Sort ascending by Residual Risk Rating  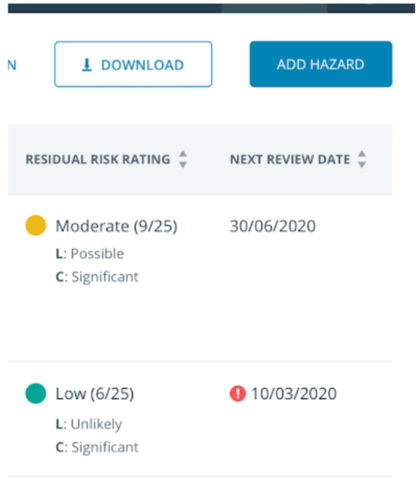tap(183, 154)
